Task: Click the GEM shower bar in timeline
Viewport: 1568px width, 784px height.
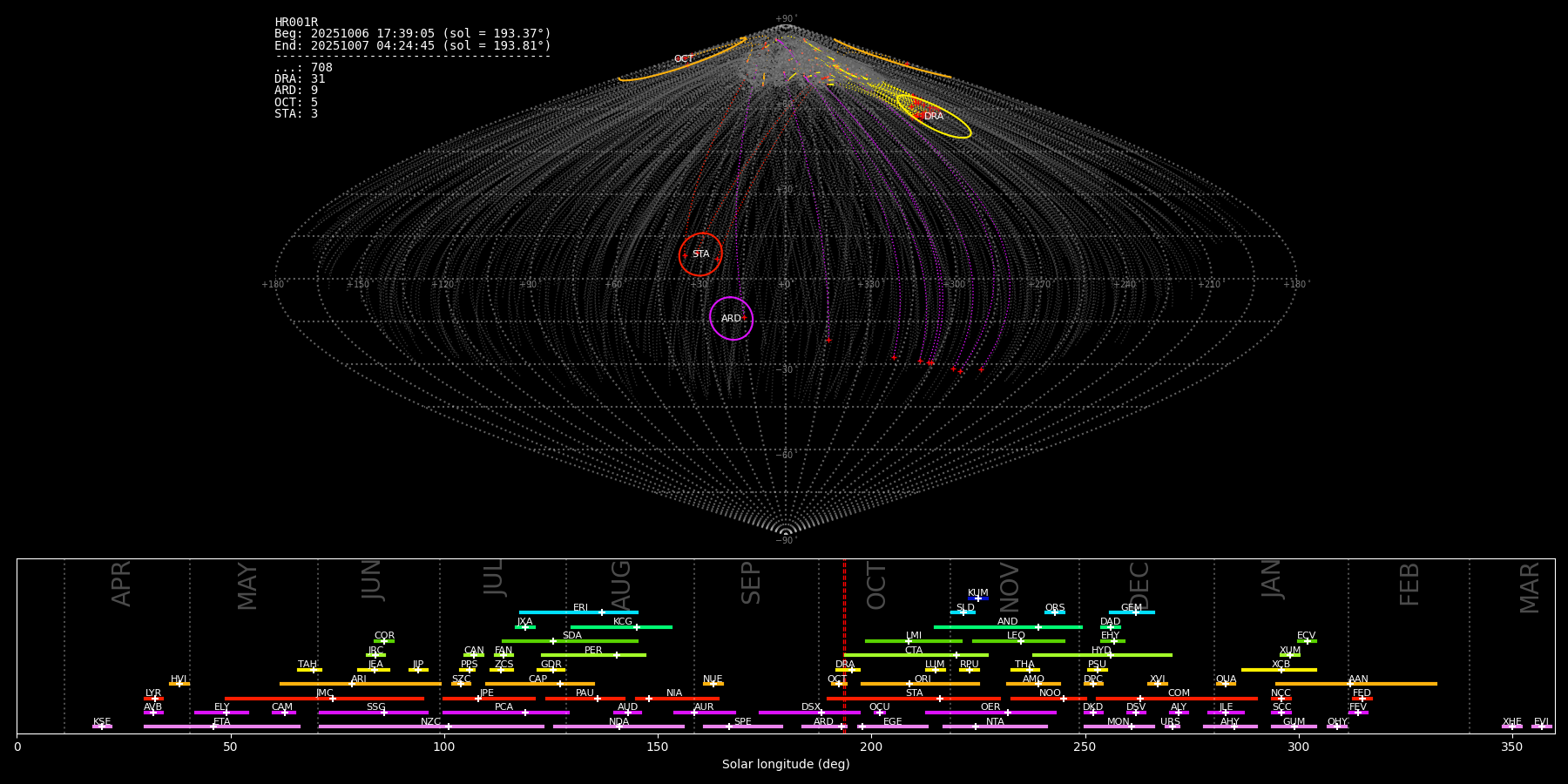Action: (1132, 612)
